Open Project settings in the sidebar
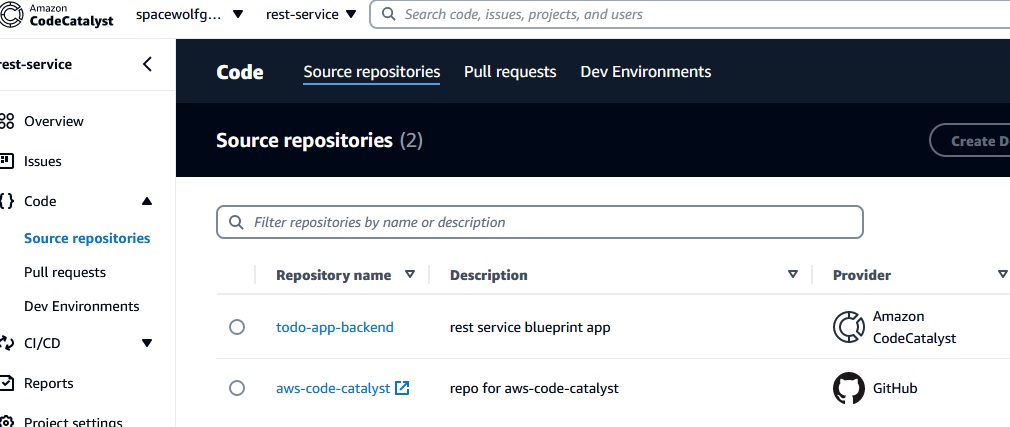The image size is (1010, 427). 73,422
